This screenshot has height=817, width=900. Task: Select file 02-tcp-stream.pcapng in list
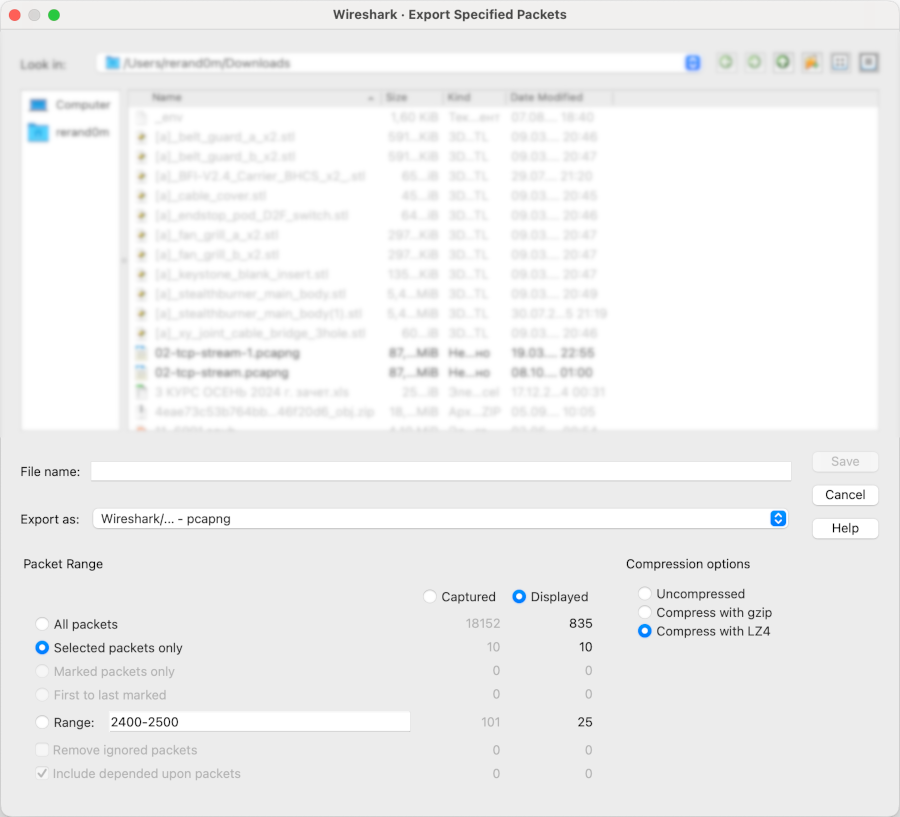[222, 373]
